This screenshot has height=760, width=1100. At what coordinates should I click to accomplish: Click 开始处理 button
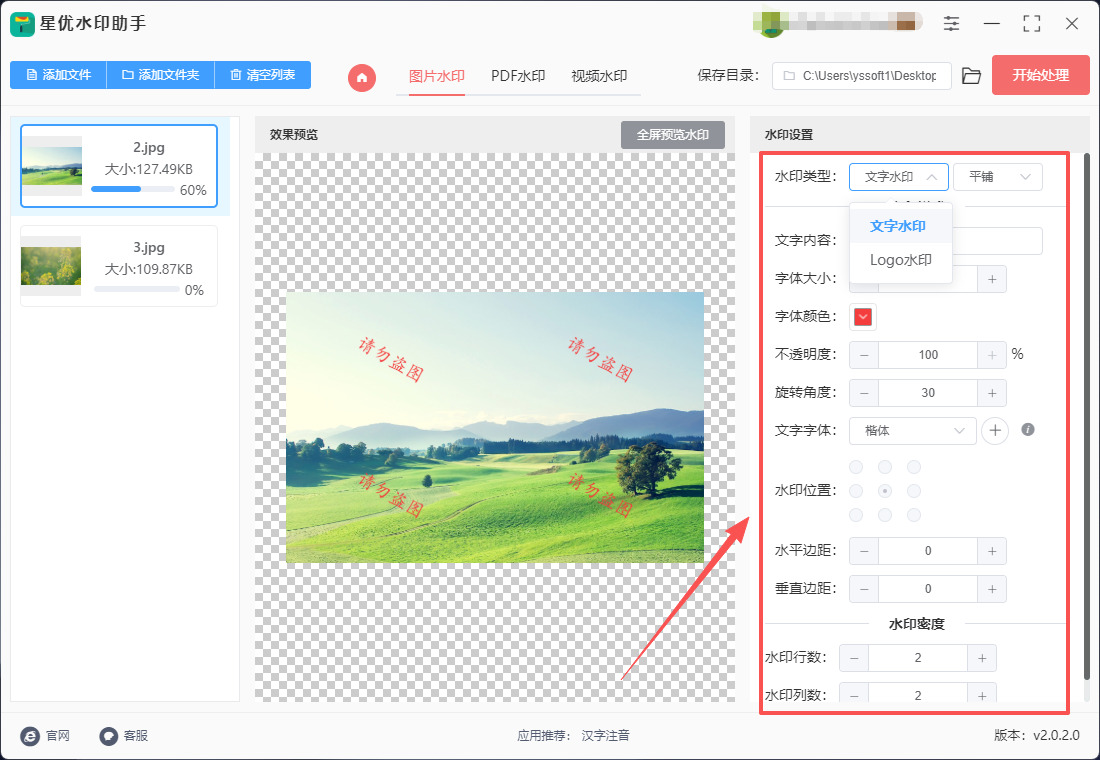coord(1040,75)
